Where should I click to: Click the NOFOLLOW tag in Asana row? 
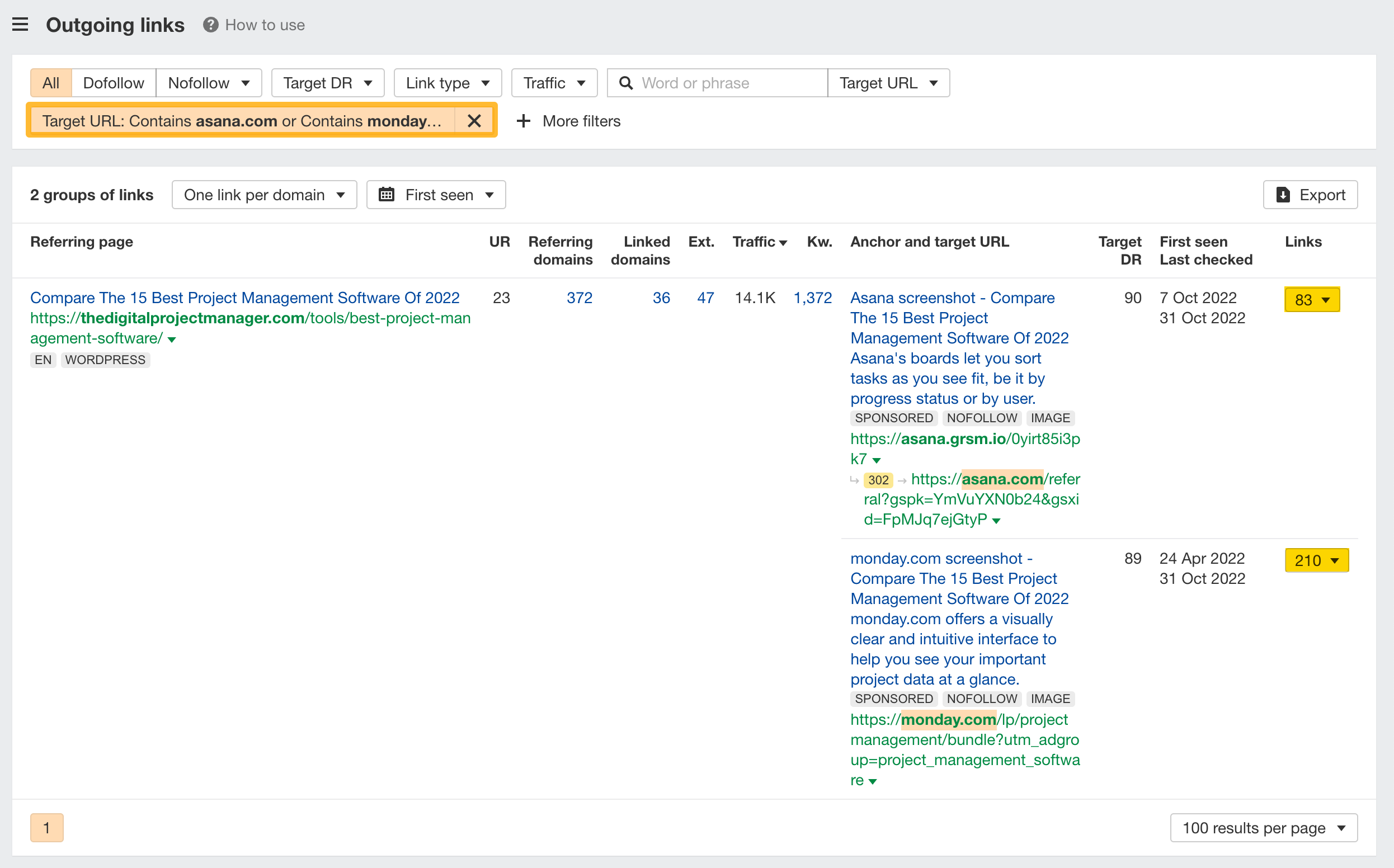982,418
